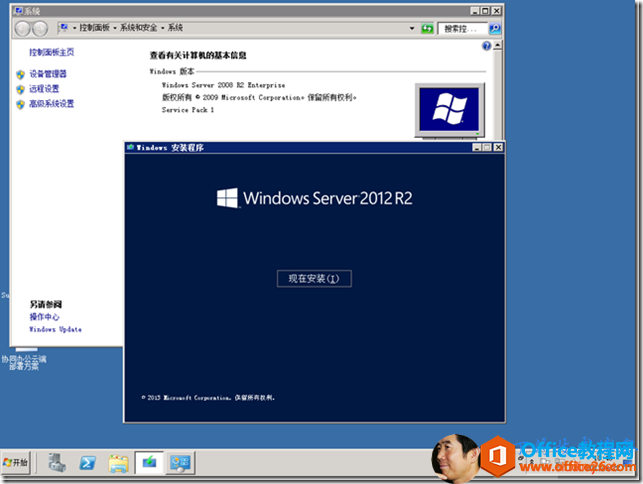The image size is (643, 484).
Task: Click the shield icon beside 设备管理器
Action: pyautogui.click(x=21, y=74)
